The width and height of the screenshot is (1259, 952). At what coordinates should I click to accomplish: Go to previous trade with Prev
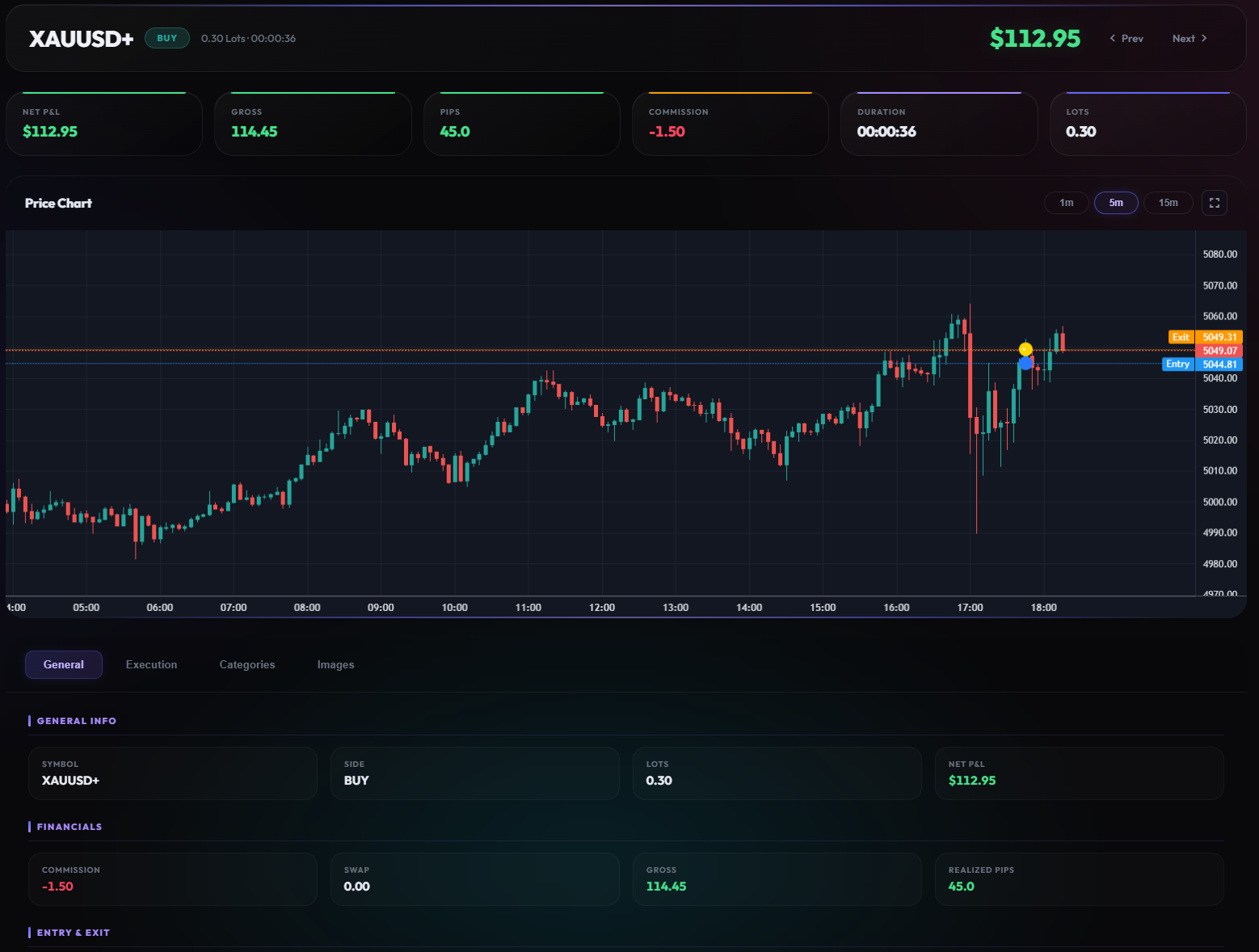click(x=1126, y=39)
